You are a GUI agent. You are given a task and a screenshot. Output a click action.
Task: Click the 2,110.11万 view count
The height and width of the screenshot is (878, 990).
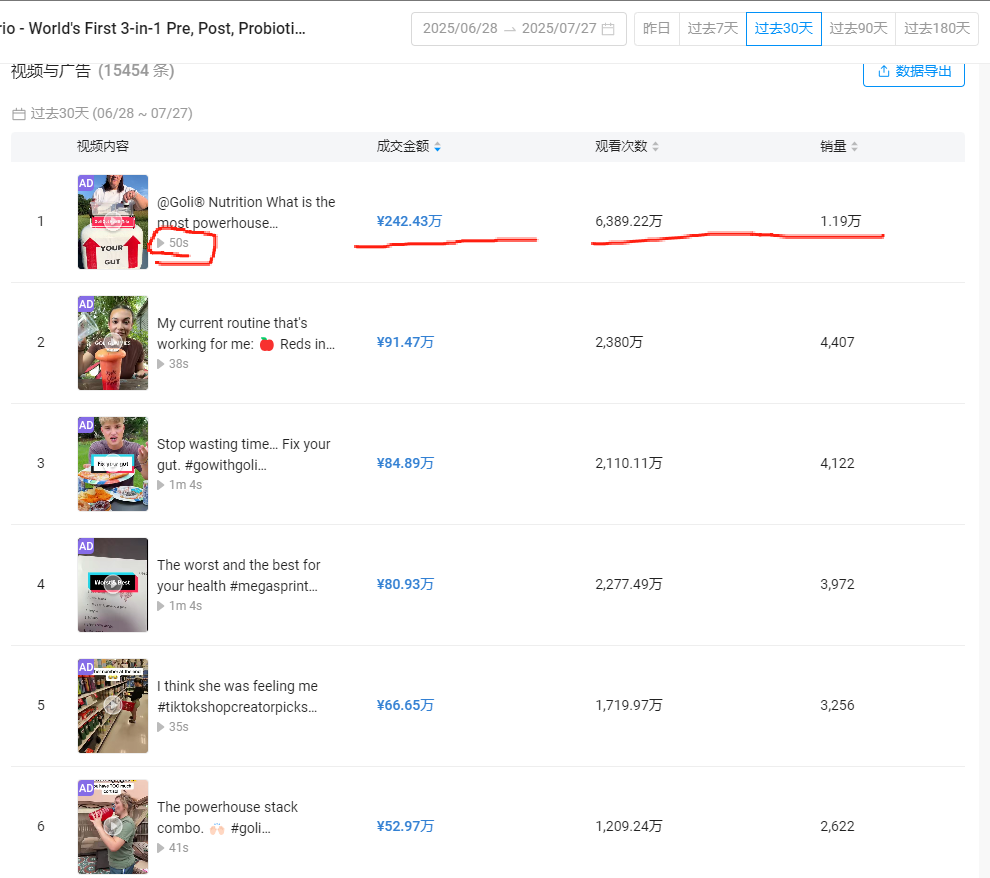629,464
